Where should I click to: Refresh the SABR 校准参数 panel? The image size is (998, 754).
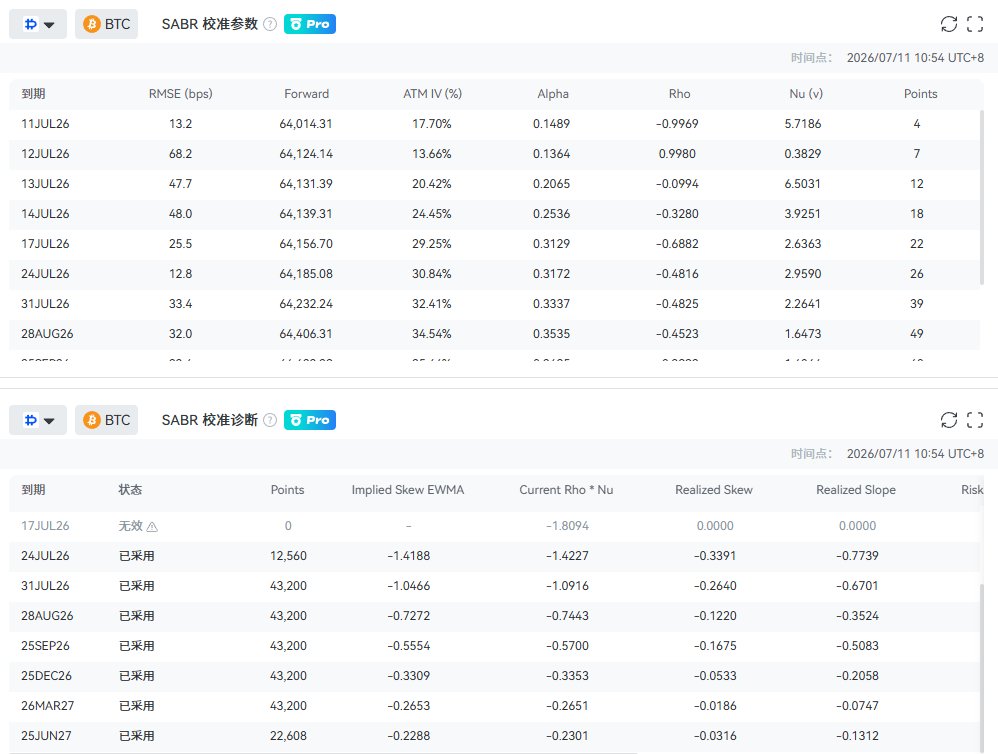pyautogui.click(x=949, y=24)
